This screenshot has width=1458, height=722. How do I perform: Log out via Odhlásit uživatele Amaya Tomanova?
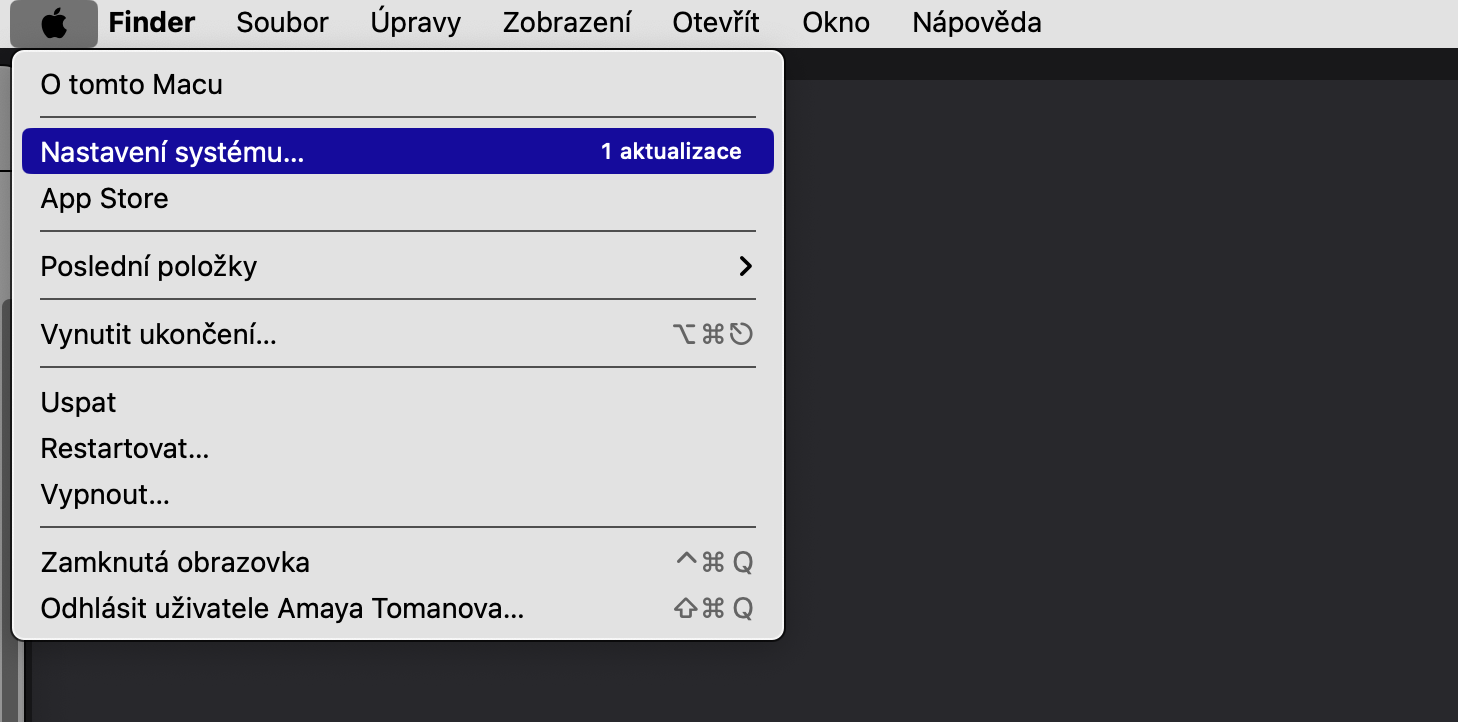tap(282, 609)
